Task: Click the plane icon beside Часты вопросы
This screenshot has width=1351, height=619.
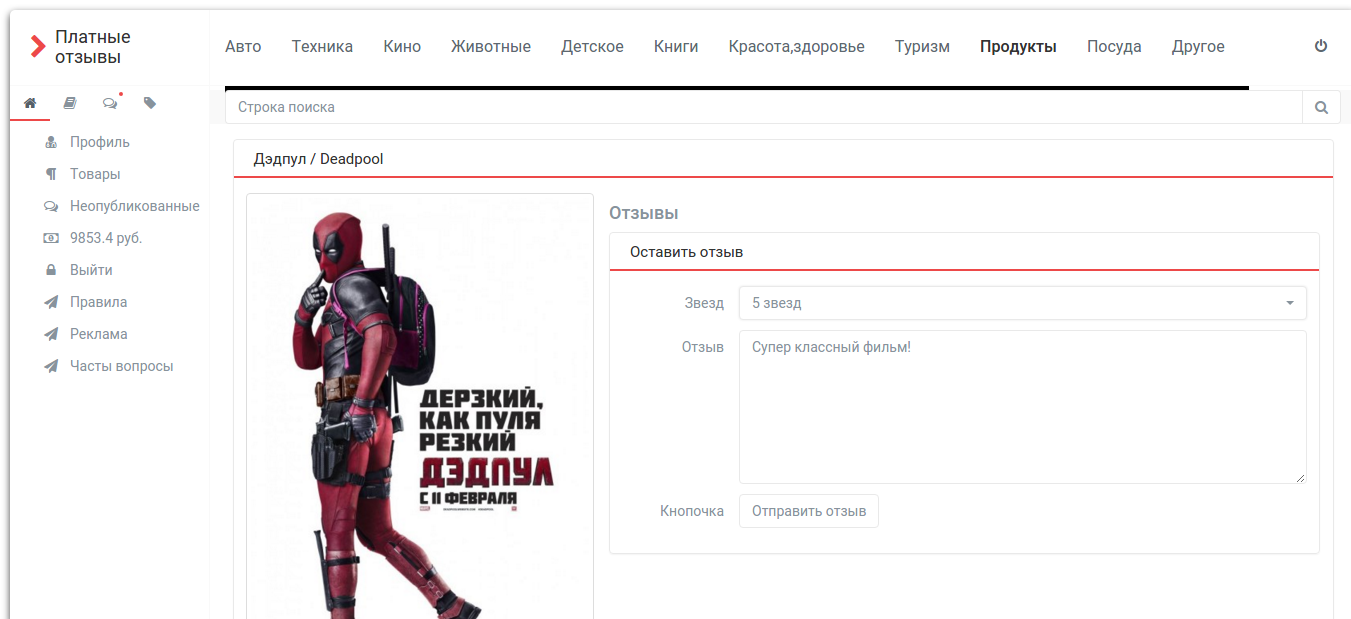Action: click(x=51, y=366)
